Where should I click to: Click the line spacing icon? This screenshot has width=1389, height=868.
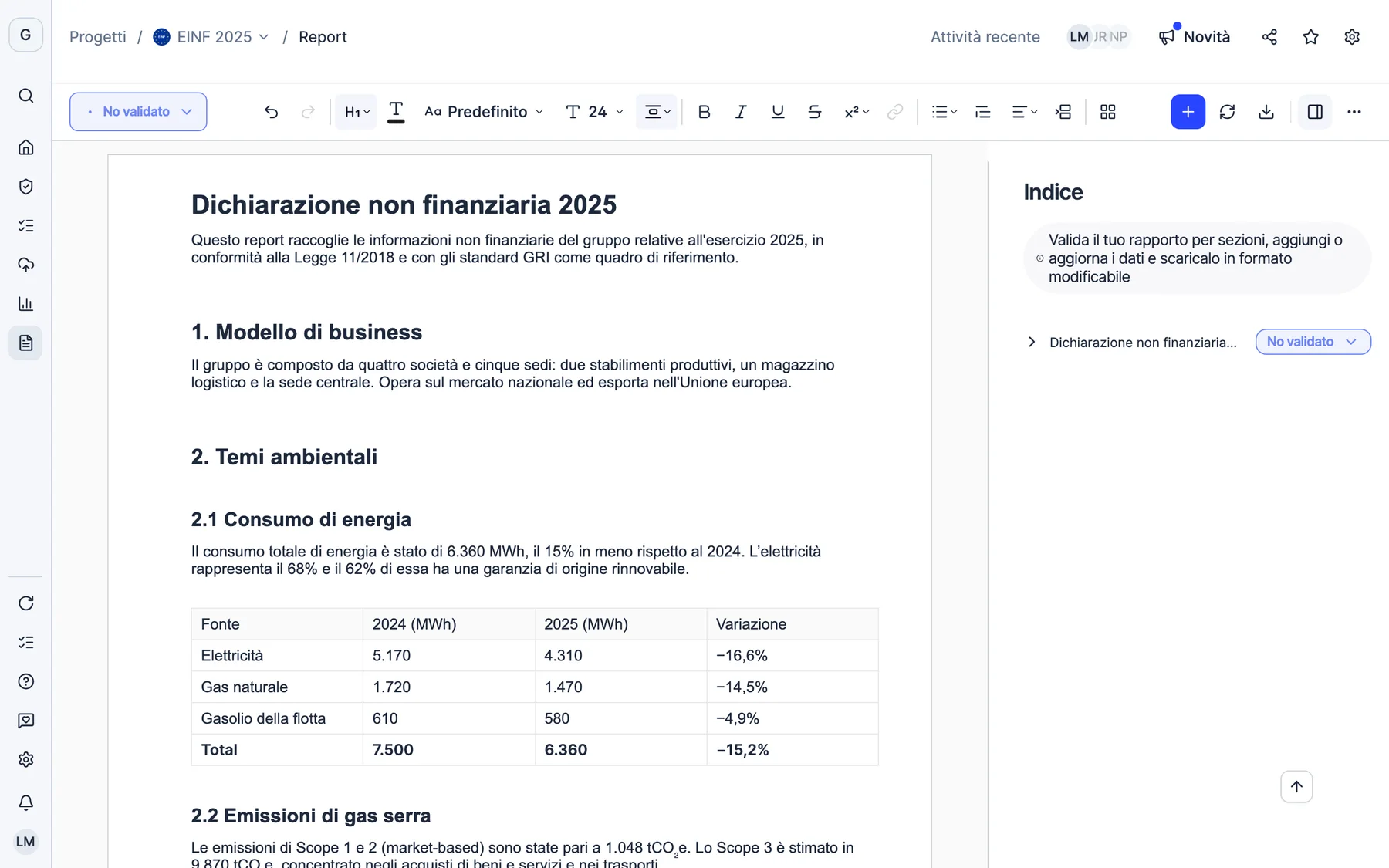[x=982, y=112]
